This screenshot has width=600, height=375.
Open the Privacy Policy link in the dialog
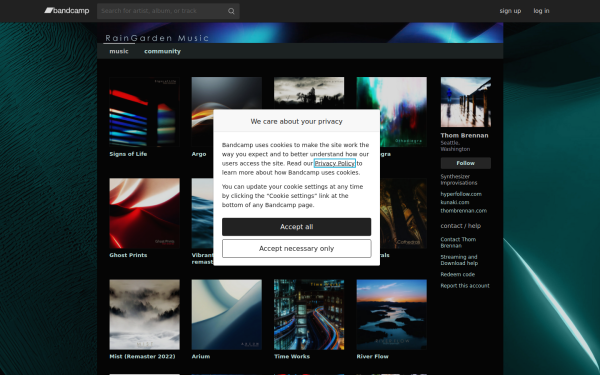(334, 163)
